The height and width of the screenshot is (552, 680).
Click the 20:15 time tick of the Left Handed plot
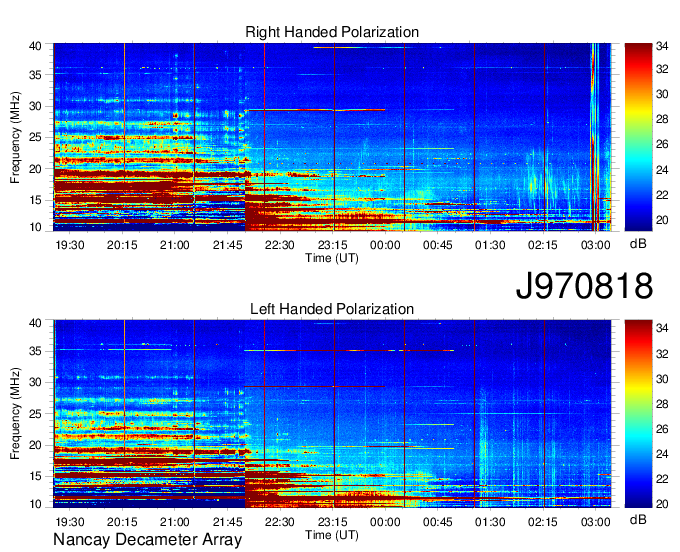pos(122,522)
